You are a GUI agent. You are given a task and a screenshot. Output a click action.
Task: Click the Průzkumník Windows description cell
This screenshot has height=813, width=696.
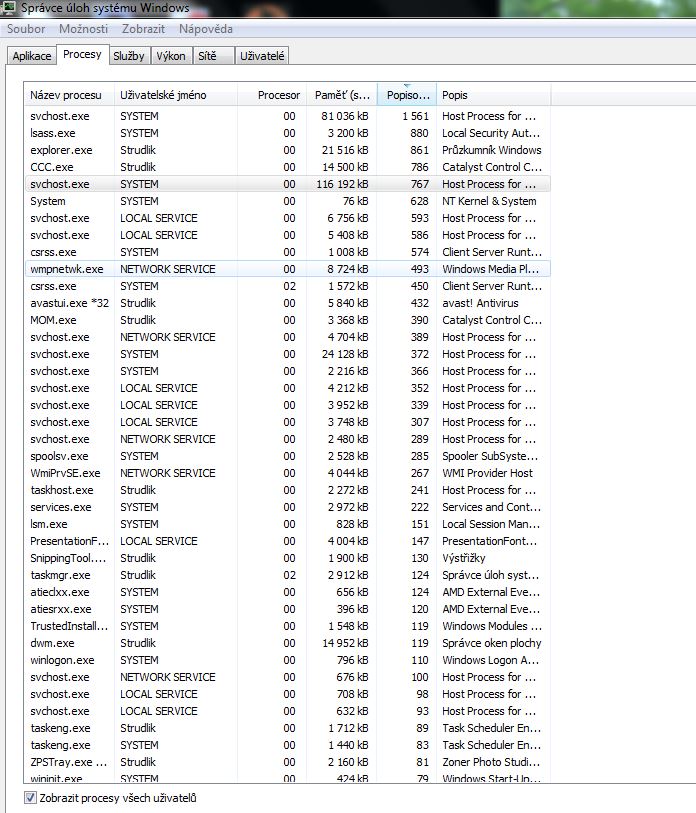click(492, 150)
